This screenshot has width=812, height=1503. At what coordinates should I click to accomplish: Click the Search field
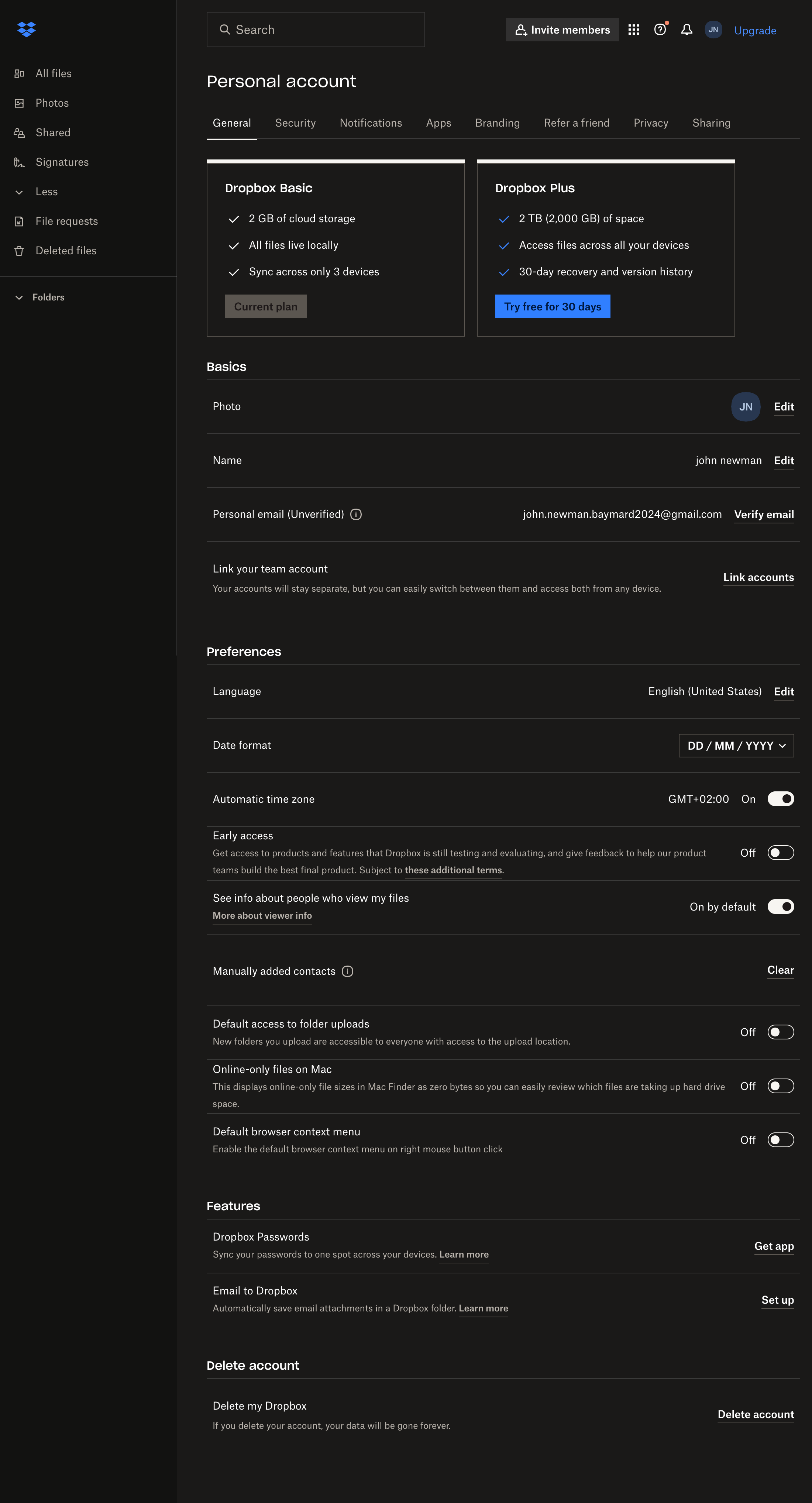tap(315, 29)
